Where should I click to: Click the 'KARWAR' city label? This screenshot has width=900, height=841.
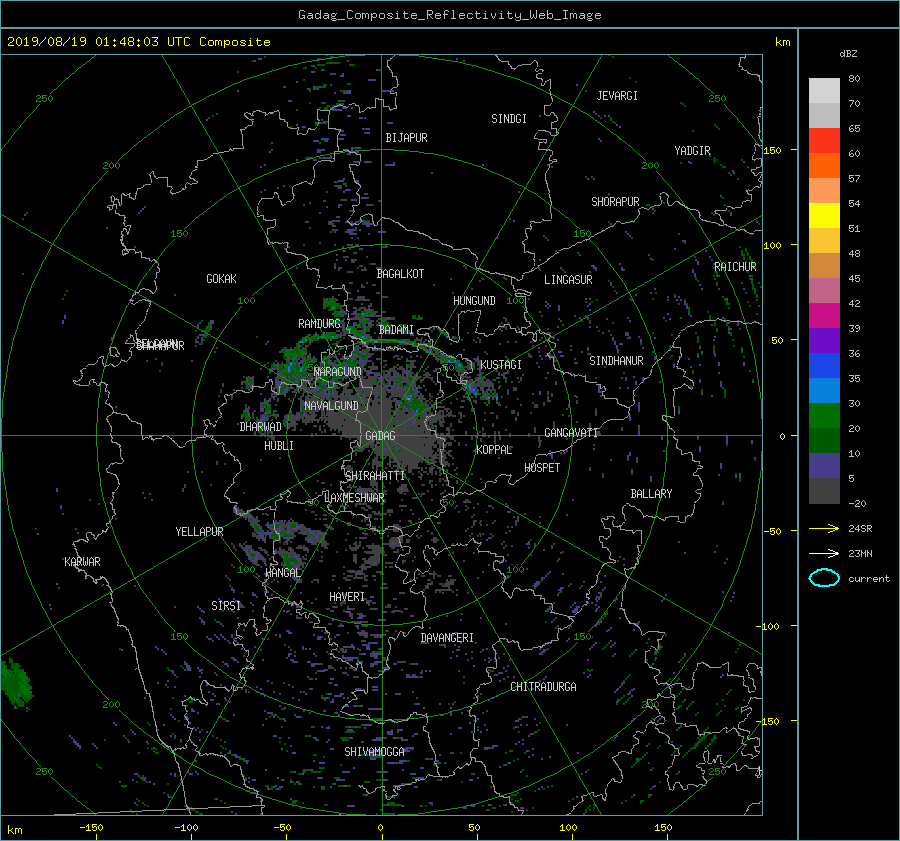(82, 562)
